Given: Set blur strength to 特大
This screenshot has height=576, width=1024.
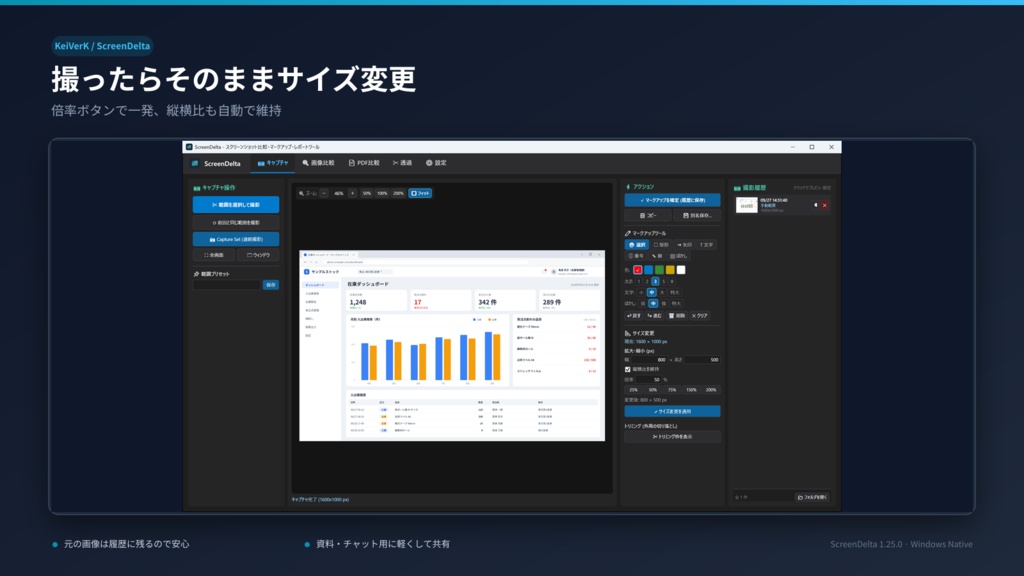Looking at the screenshot, I should 676,304.
